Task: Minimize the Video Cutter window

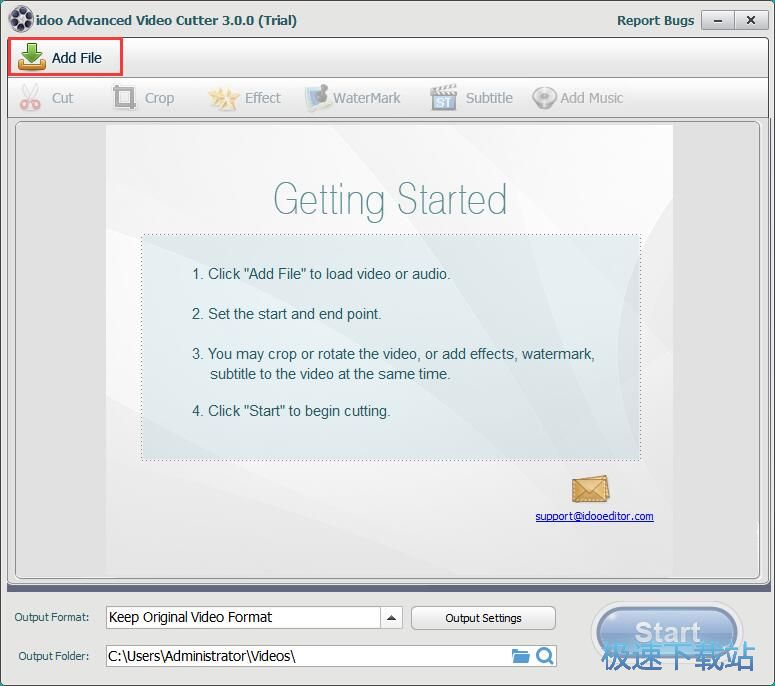Action: (x=718, y=21)
